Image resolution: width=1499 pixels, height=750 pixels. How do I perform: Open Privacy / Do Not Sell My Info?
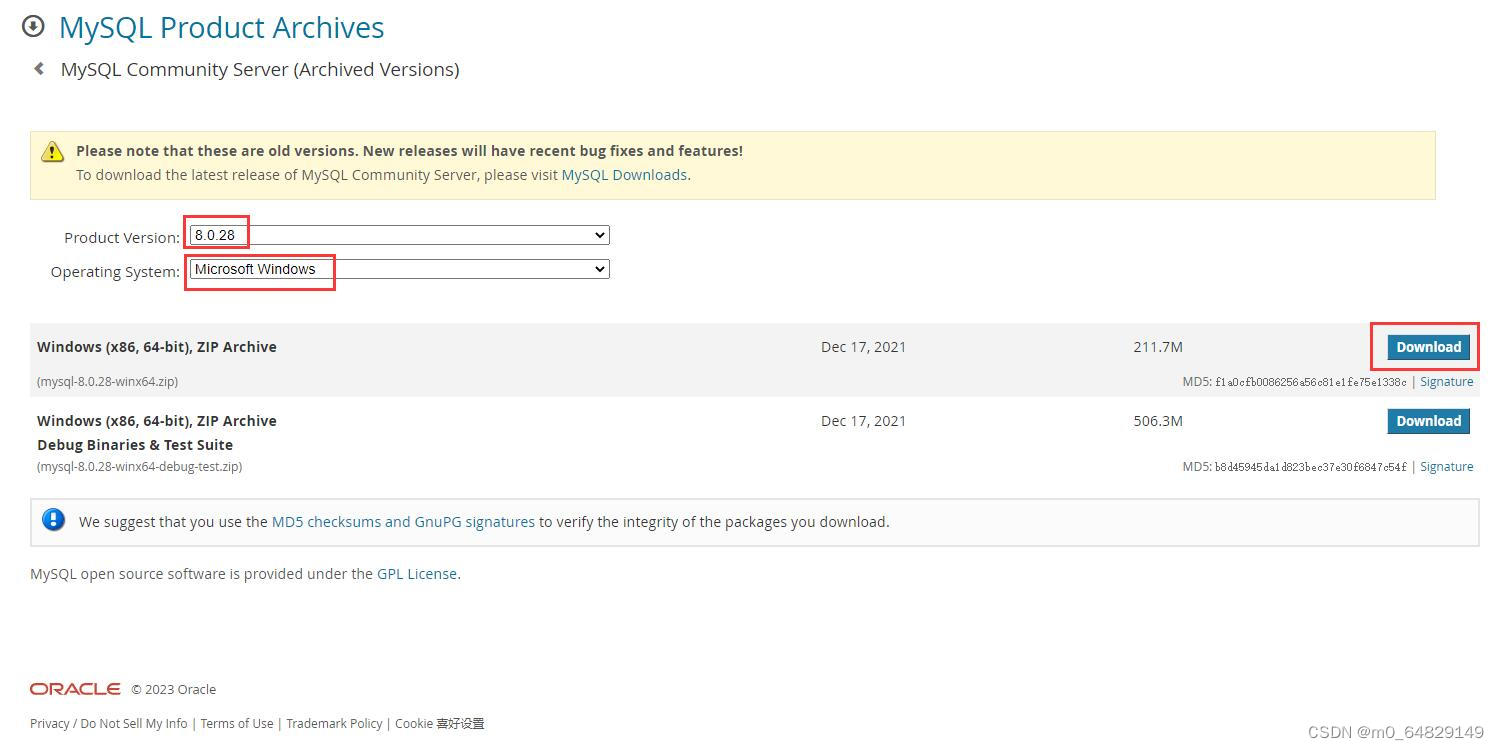[x=108, y=724]
